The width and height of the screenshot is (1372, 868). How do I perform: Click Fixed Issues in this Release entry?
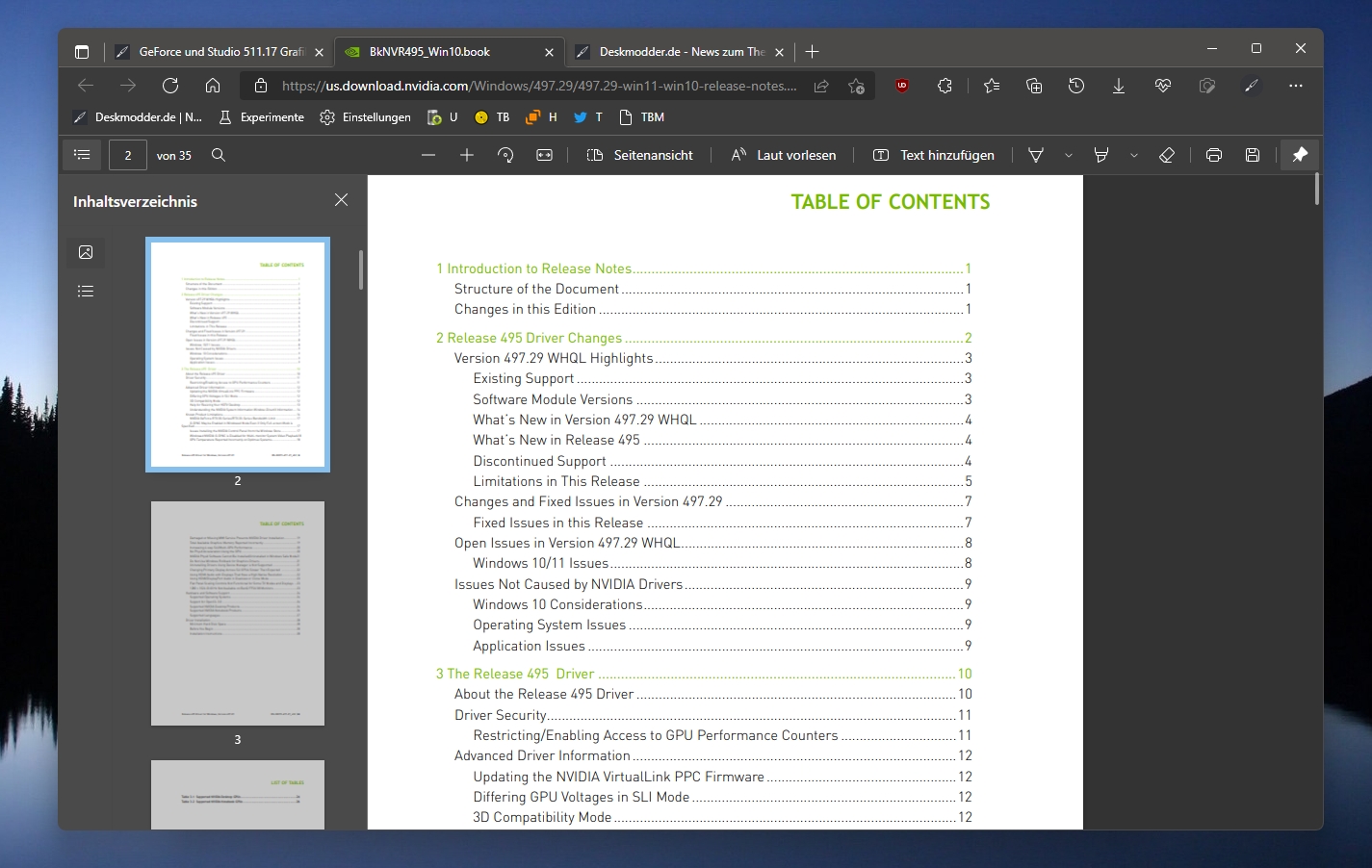tap(722, 523)
